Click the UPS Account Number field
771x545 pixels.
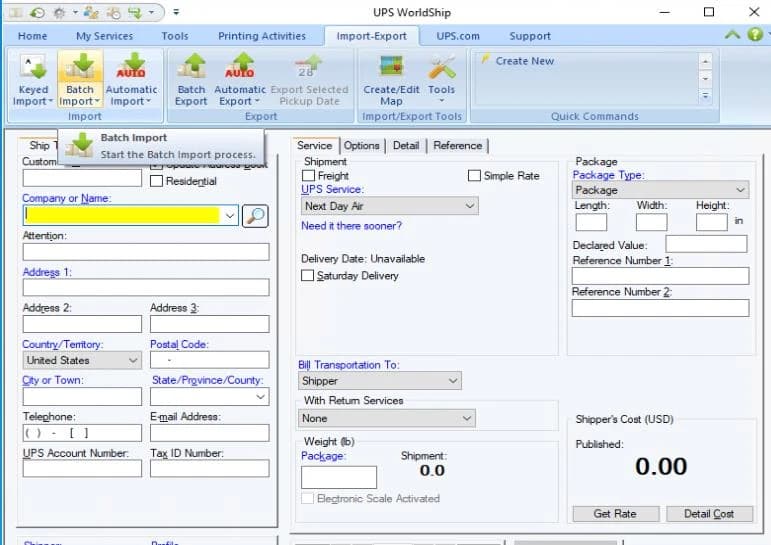pyautogui.click(x=82, y=469)
